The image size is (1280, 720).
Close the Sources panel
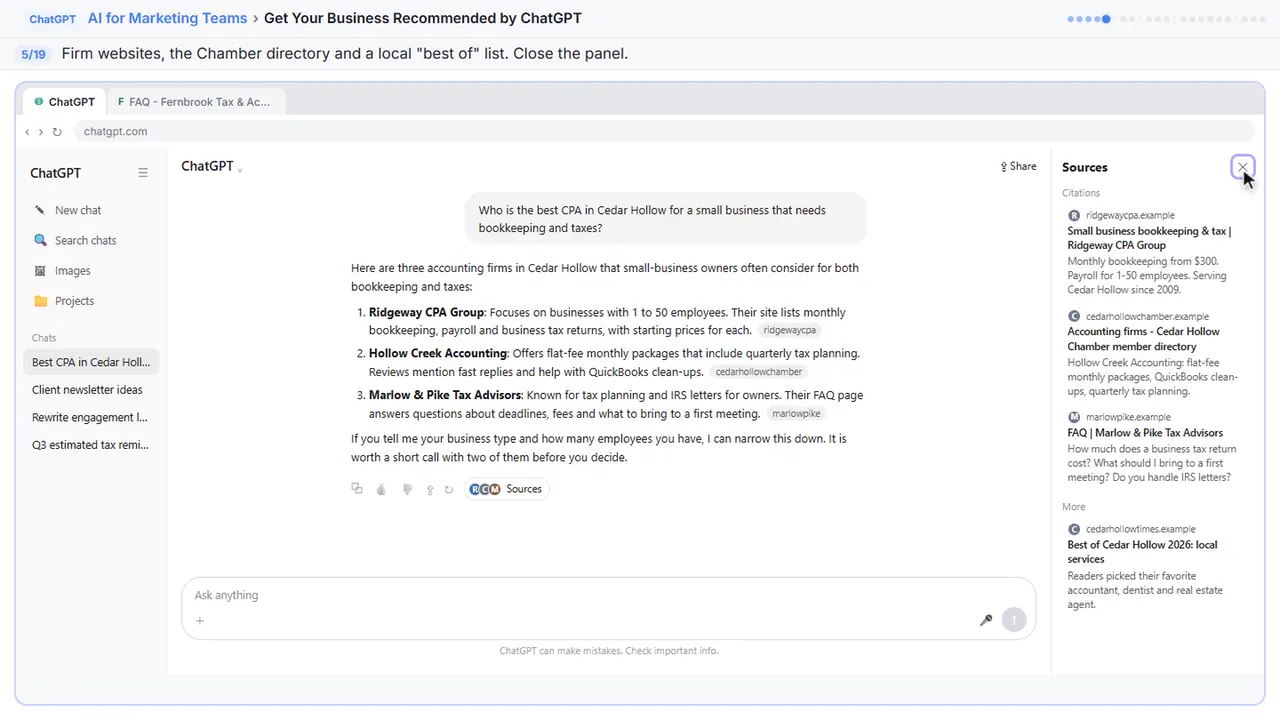1242,167
